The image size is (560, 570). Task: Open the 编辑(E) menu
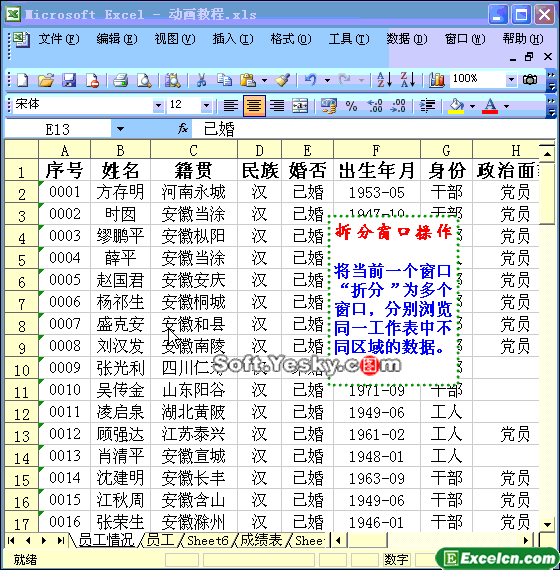[117, 39]
